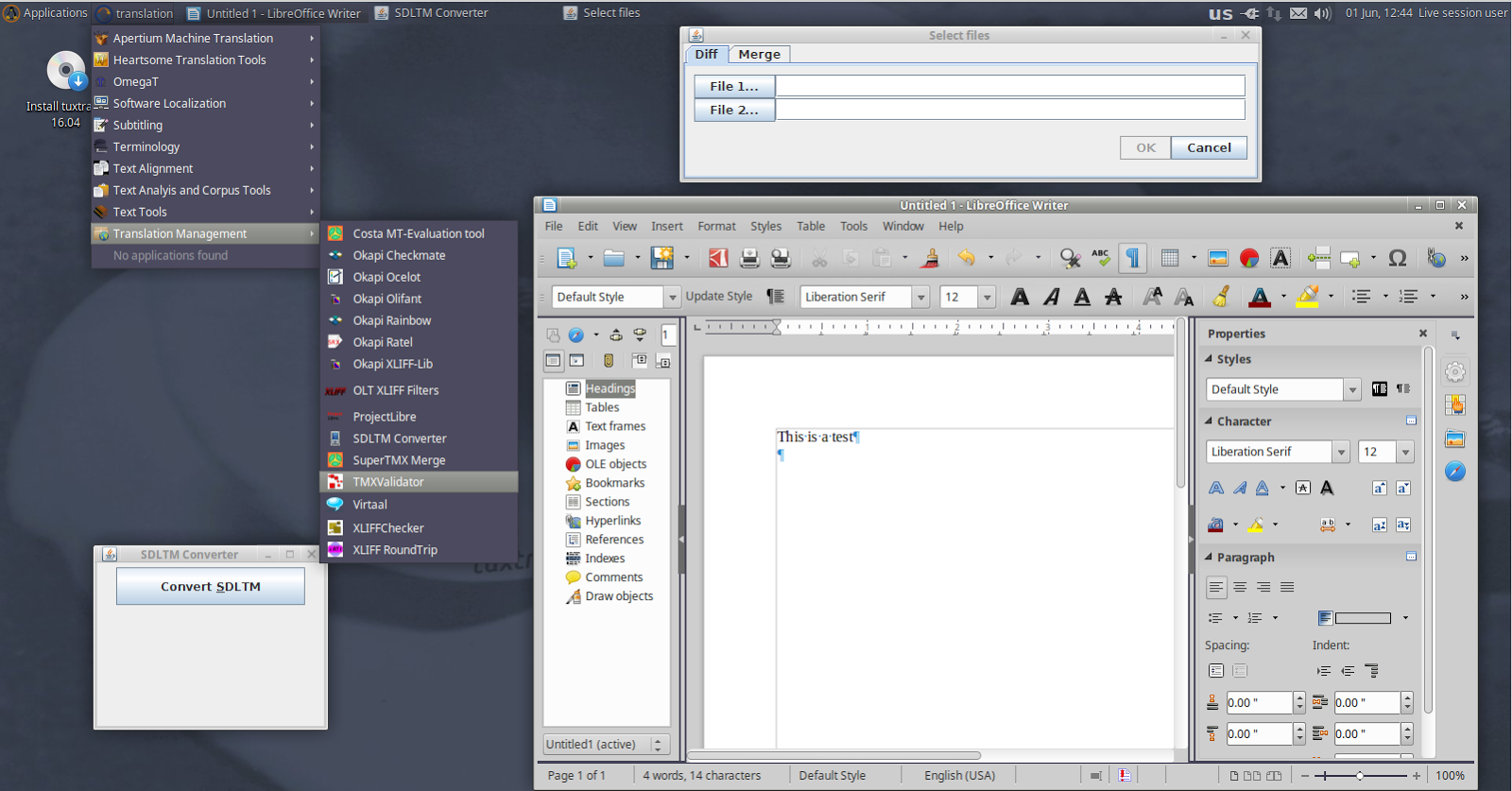Open Print Preview from the toolbar
The height and width of the screenshot is (791, 1512).
[781, 258]
